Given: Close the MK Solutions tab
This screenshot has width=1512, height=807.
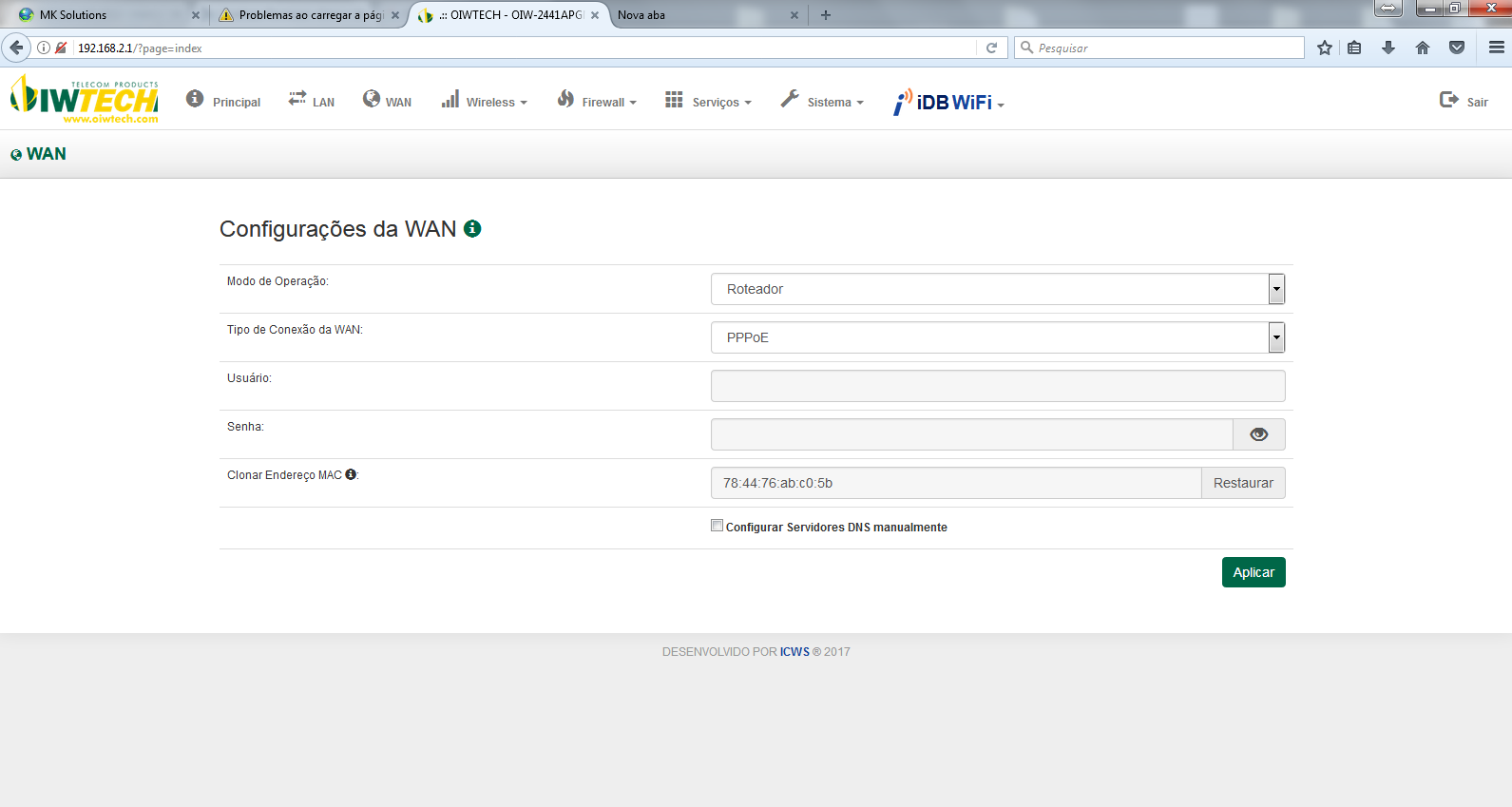Looking at the screenshot, I should [x=196, y=15].
